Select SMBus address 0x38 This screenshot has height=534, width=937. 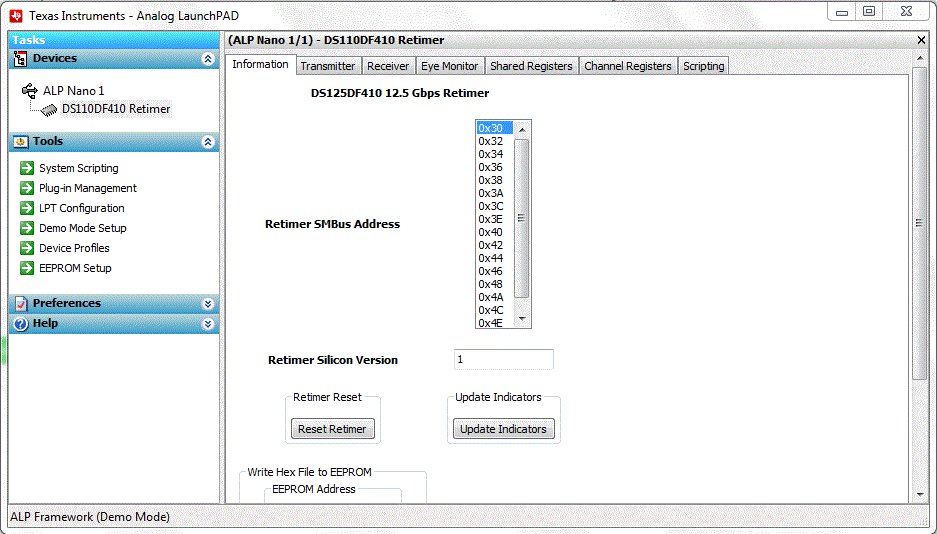point(495,180)
